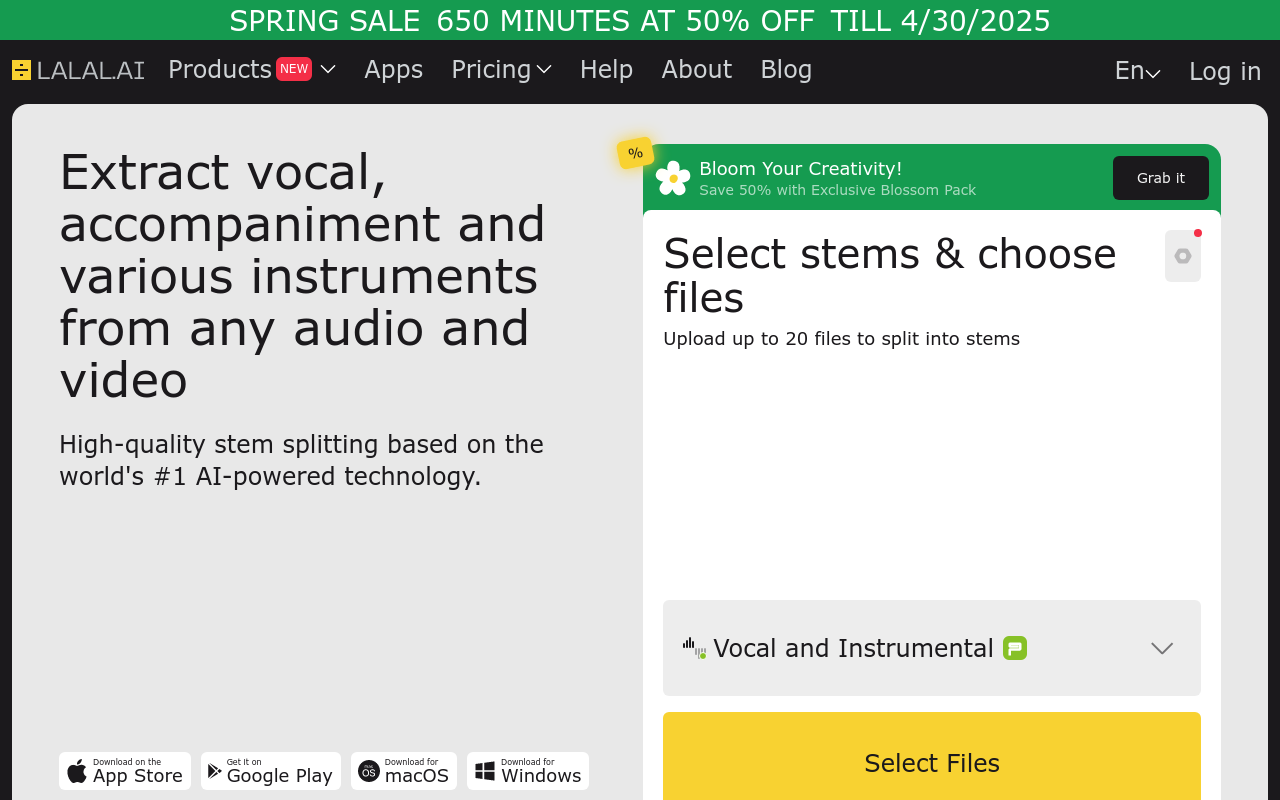Click the green info icon beside Vocal and Instrumental
Image resolution: width=1280 pixels, height=800 pixels.
tap(1015, 648)
